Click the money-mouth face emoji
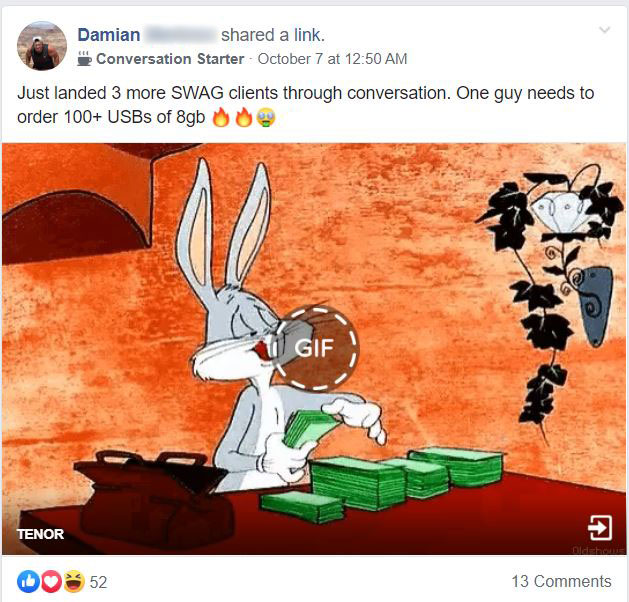 coord(266,118)
